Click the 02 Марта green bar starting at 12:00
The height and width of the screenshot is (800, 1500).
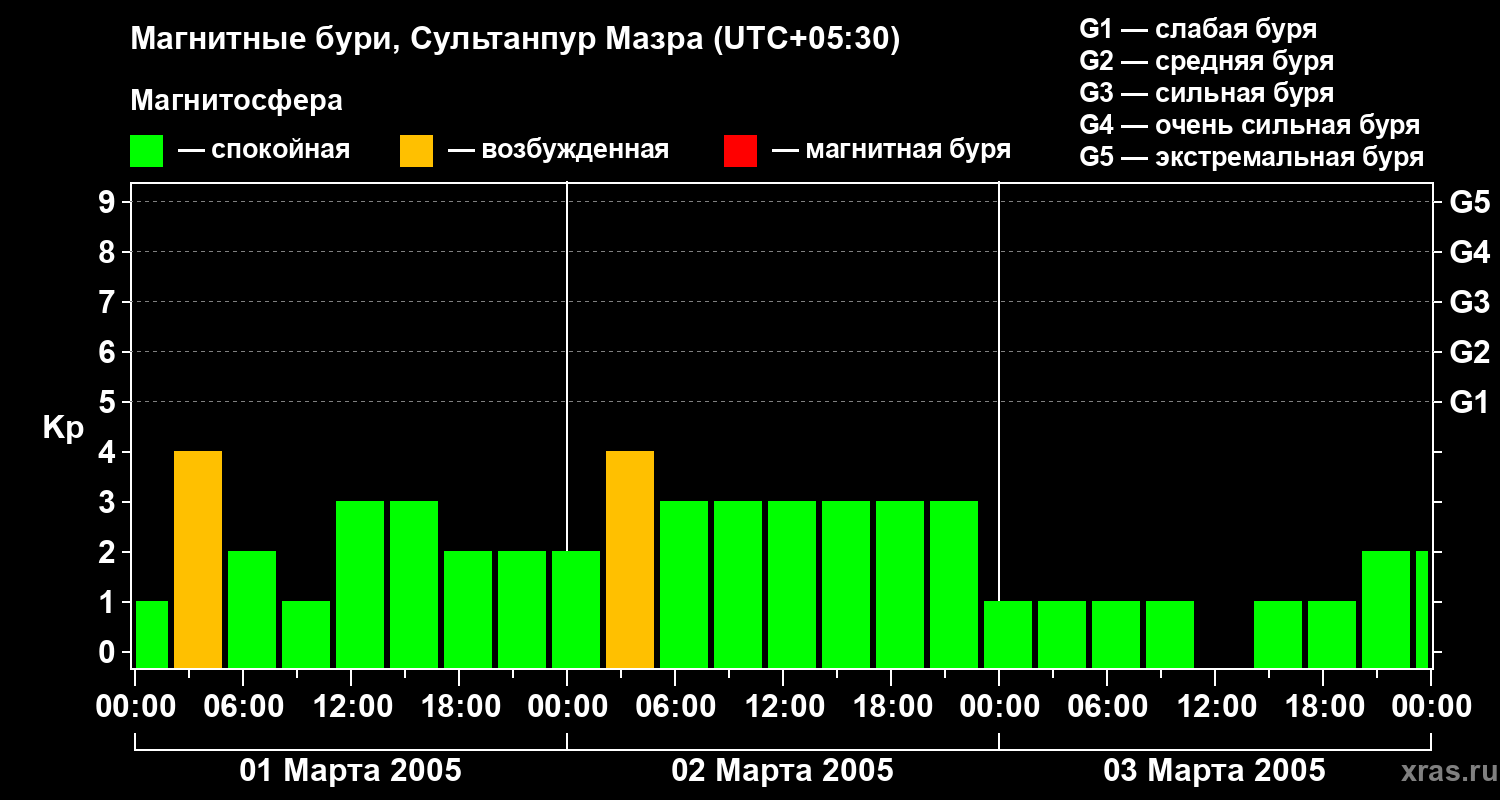point(792,585)
